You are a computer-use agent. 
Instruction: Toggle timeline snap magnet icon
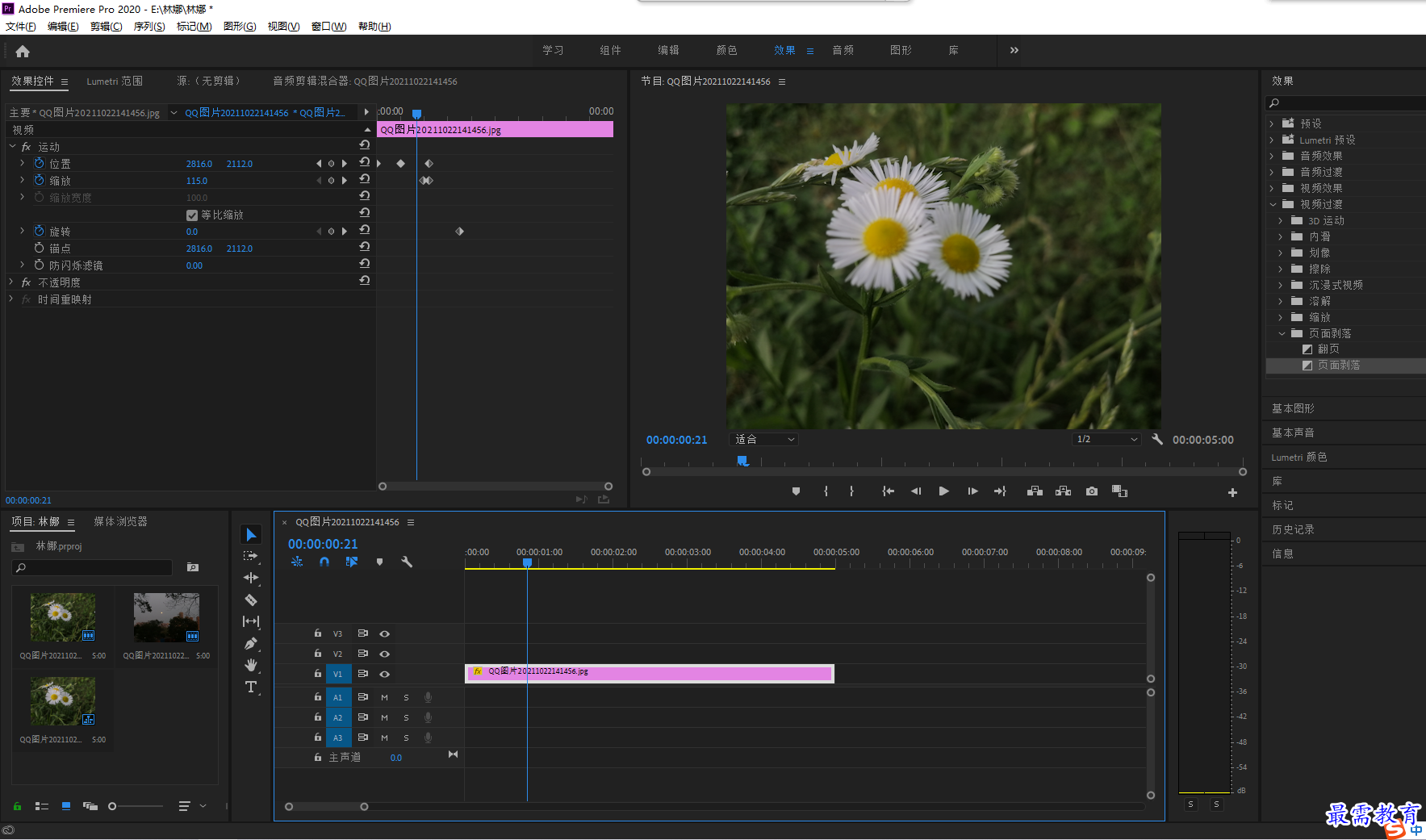[324, 562]
